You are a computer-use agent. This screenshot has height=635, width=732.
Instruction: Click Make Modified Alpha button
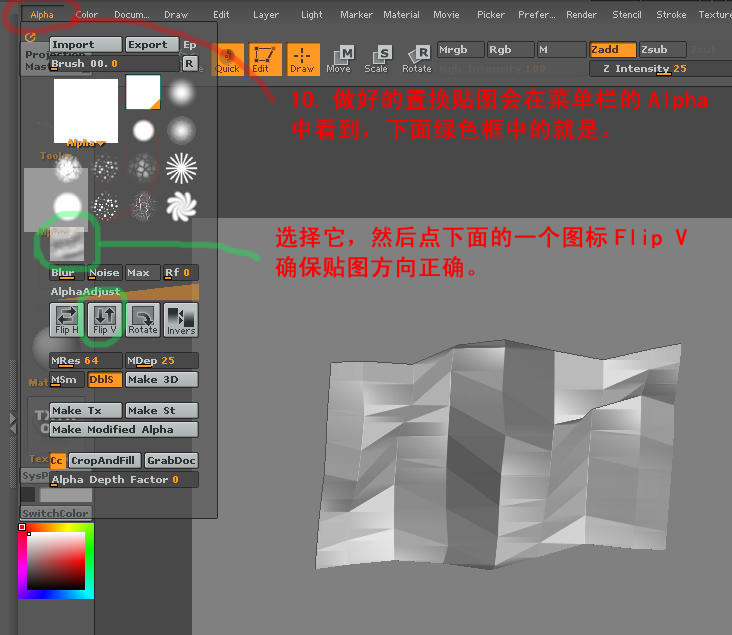(124, 430)
